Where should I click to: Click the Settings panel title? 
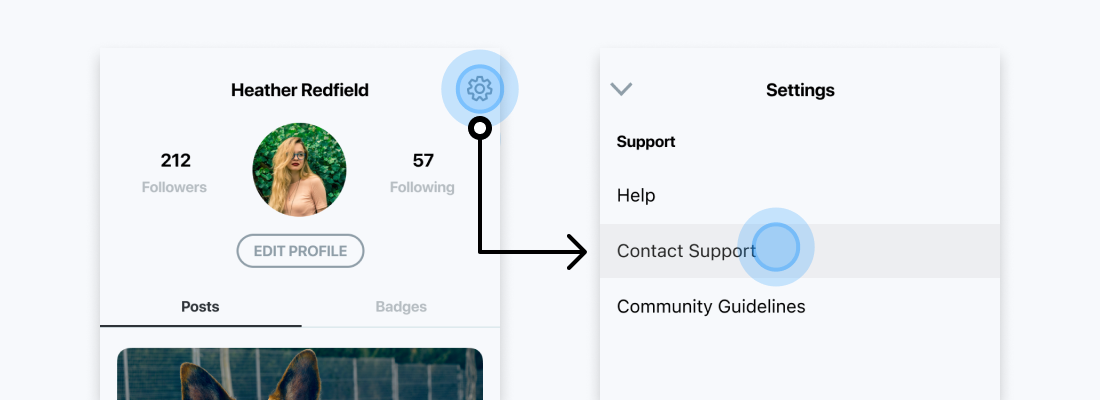[x=800, y=90]
